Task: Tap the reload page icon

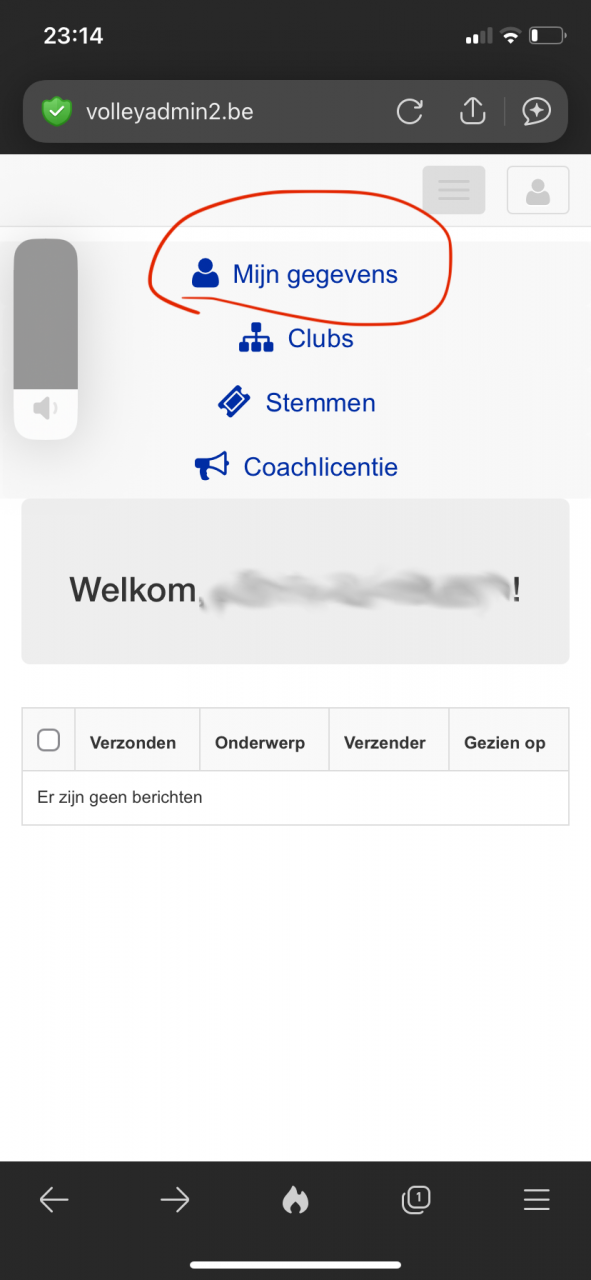Action: (410, 111)
